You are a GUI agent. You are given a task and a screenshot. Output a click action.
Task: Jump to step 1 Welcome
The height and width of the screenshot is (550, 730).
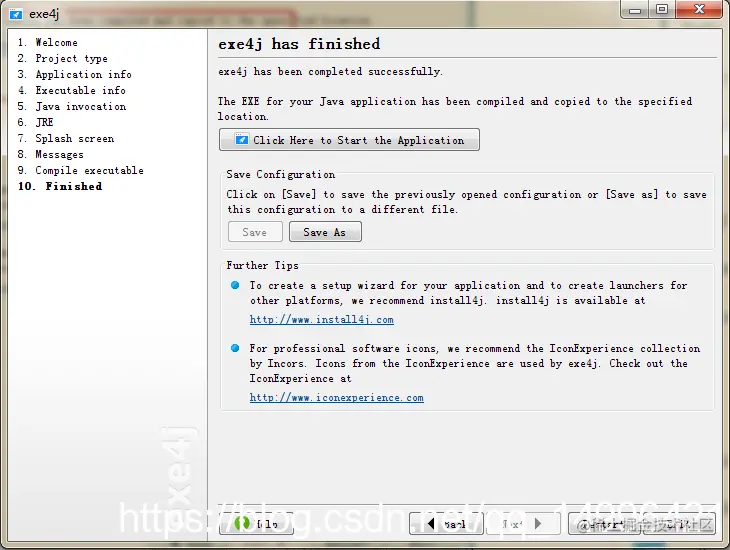[x=47, y=42]
